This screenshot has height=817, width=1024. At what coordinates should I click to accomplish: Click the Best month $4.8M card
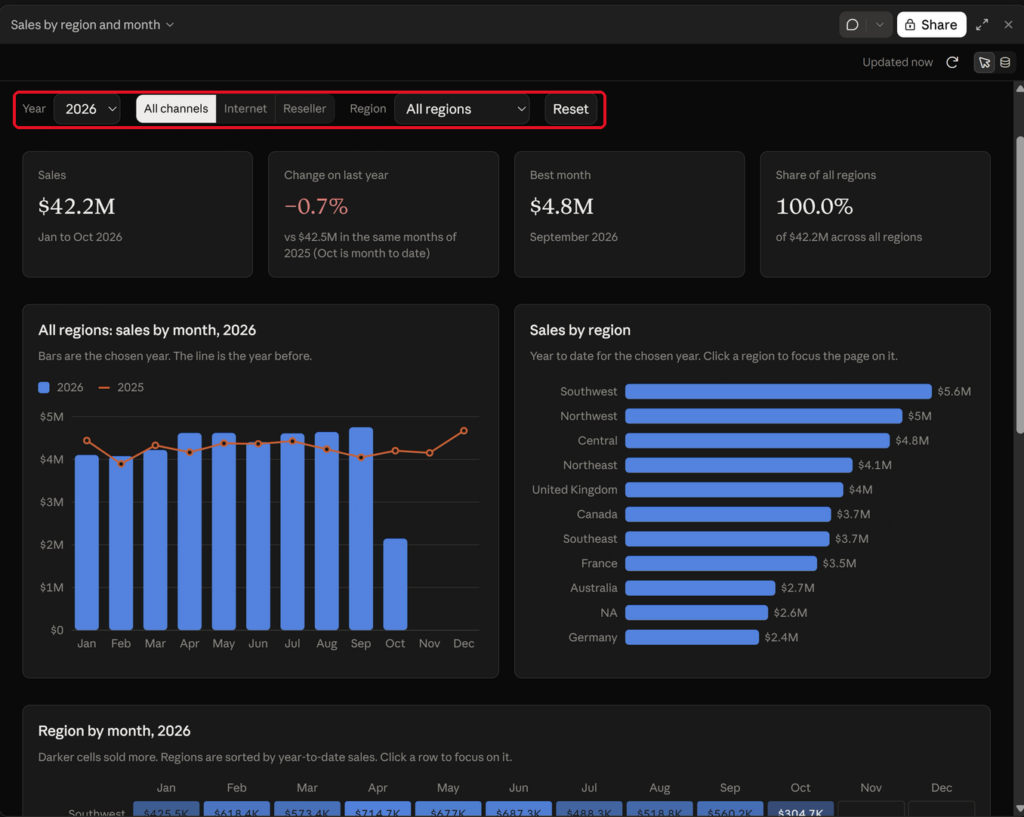pyautogui.click(x=630, y=214)
